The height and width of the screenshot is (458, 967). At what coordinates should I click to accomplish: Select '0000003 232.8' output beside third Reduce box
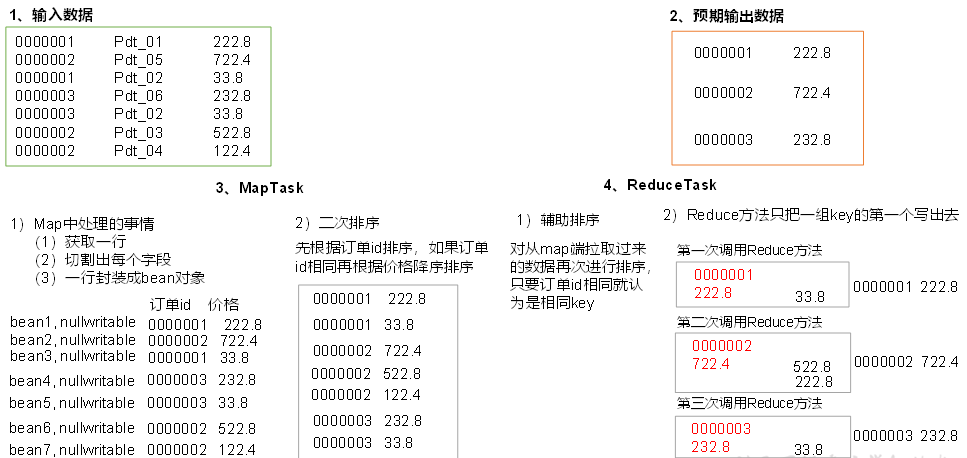pos(906,436)
